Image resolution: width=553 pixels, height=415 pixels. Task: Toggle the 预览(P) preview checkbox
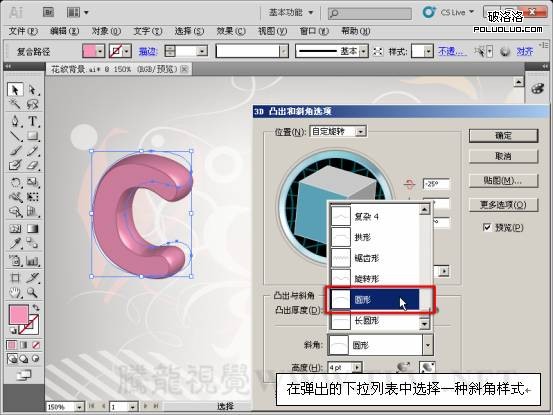click(x=487, y=227)
